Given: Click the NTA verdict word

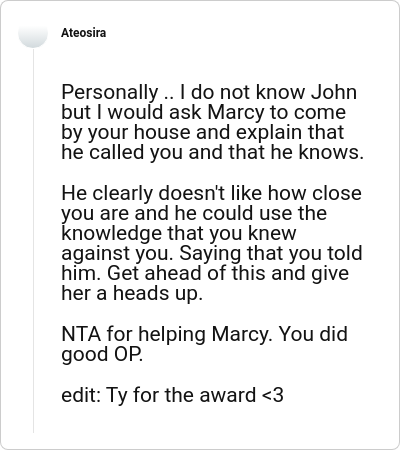Looking at the screenshot, I should click(81, 334).
